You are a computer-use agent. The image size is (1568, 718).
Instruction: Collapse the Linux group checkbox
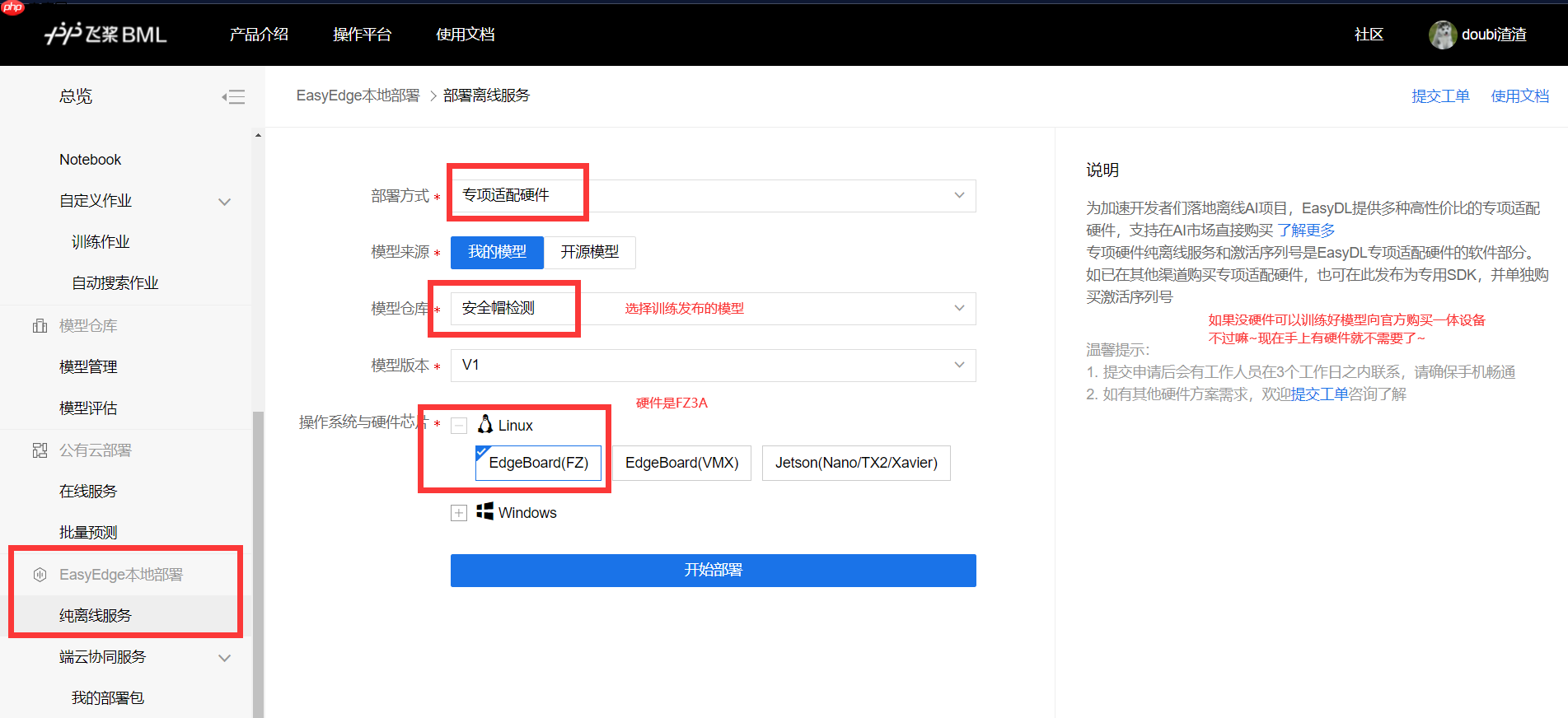(x=459, y=426)
